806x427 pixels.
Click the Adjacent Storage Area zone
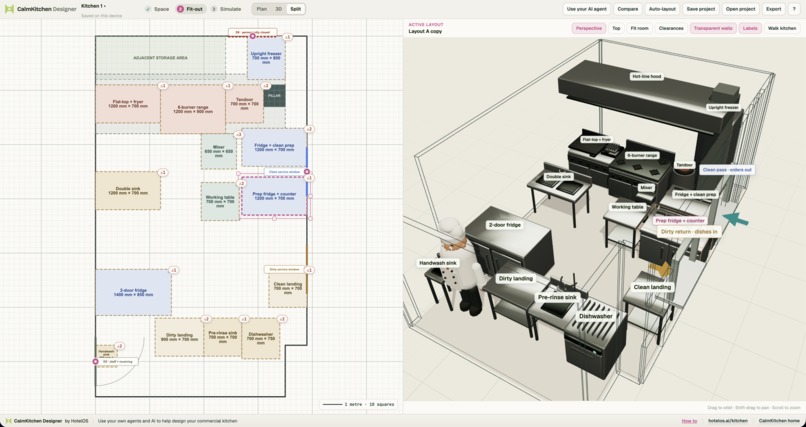[160, 58]
